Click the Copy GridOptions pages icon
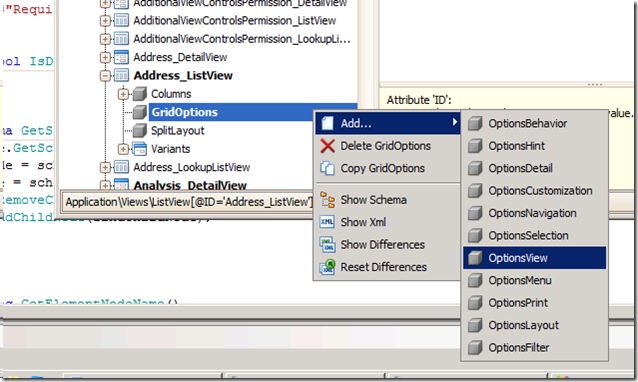The image size is (638, 382). 328,168
